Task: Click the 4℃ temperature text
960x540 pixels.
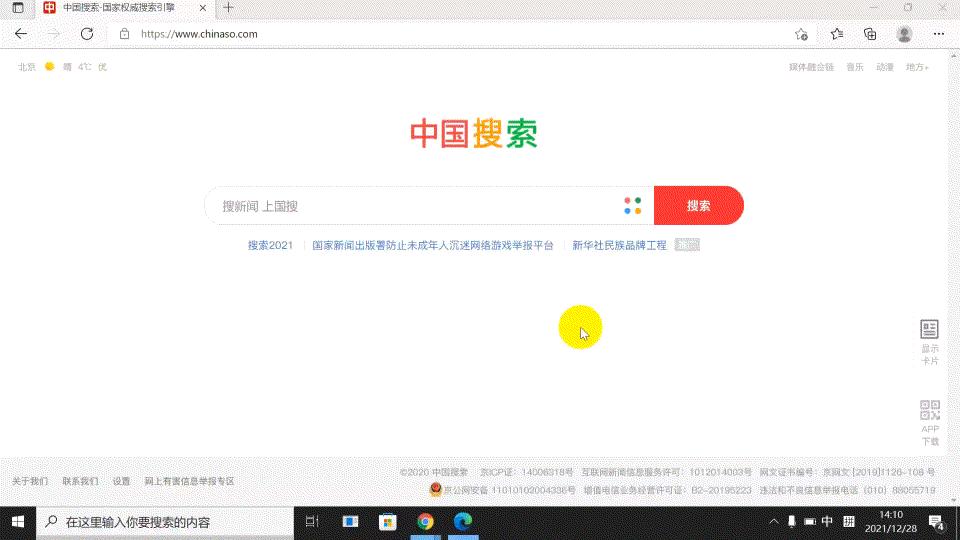Action: pos(84,67)
